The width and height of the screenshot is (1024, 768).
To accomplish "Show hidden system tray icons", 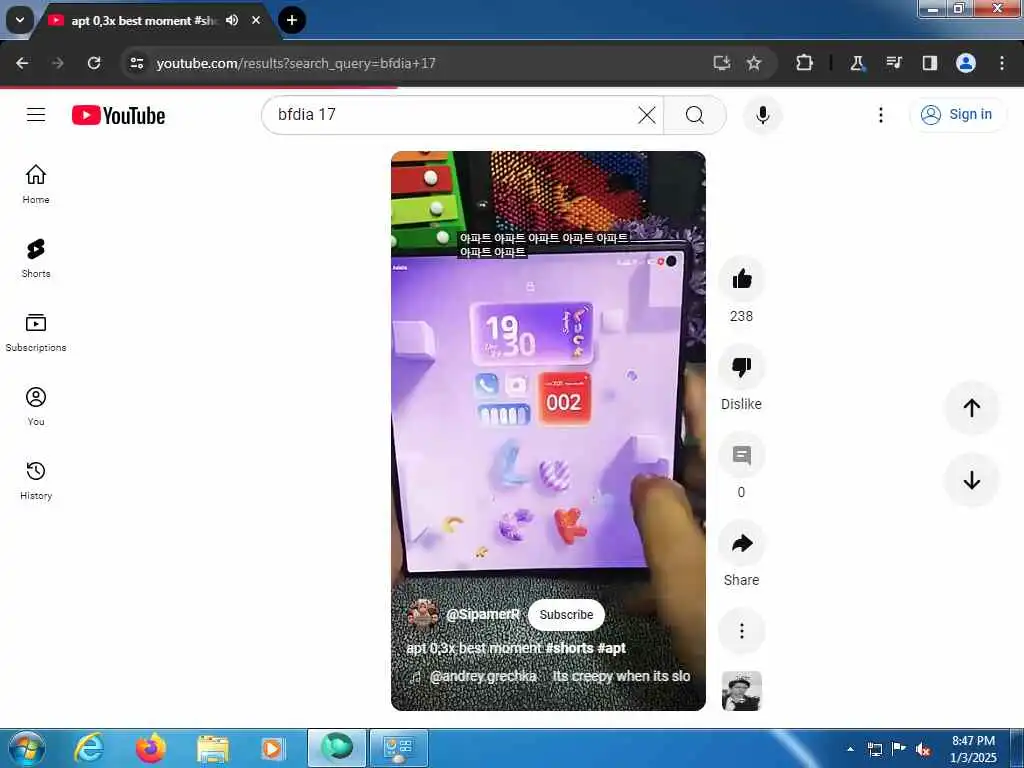I will (x=850, y=749).
